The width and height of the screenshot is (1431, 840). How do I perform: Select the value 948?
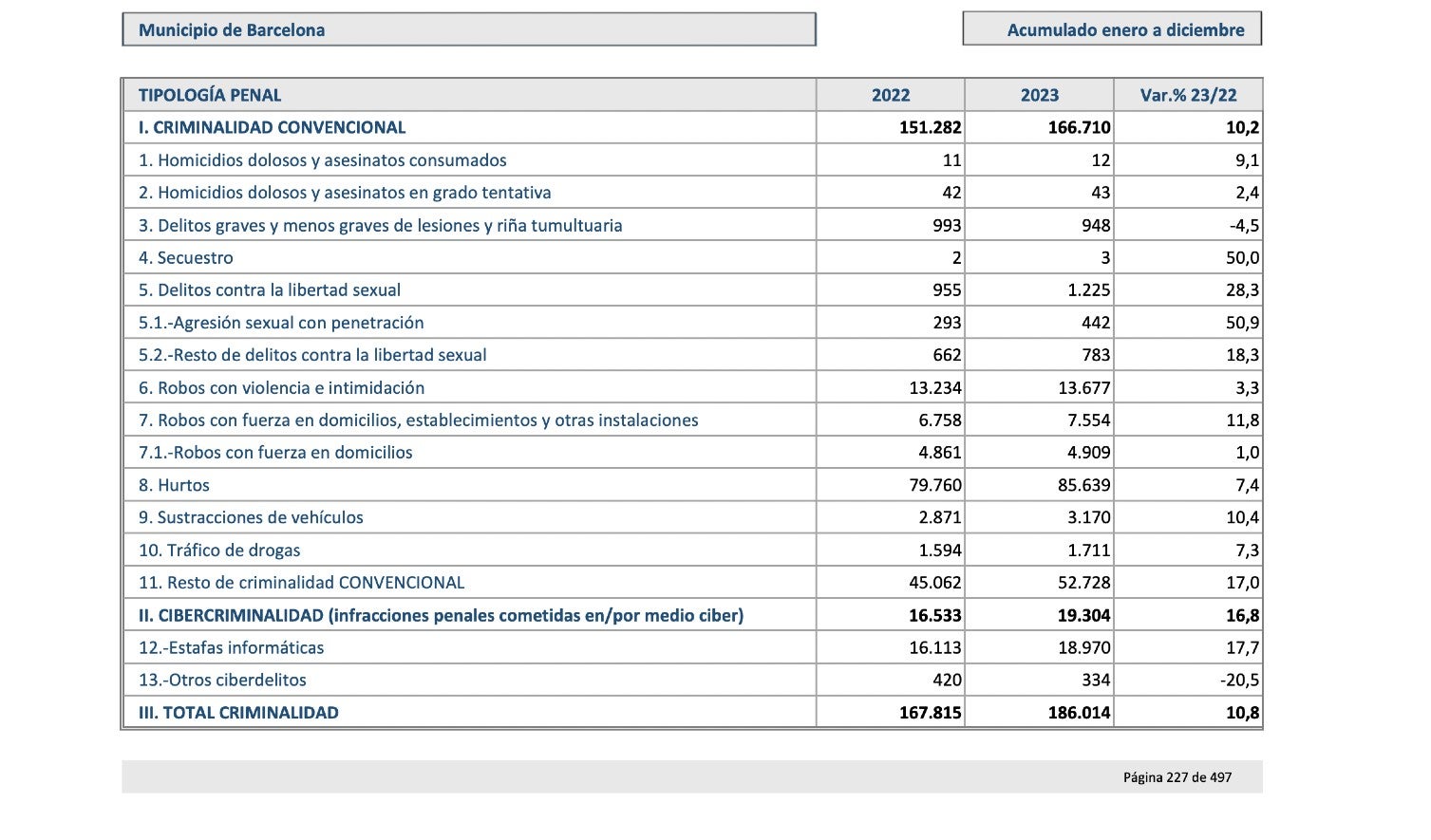pyautogui.click(x=1096, y=225)
